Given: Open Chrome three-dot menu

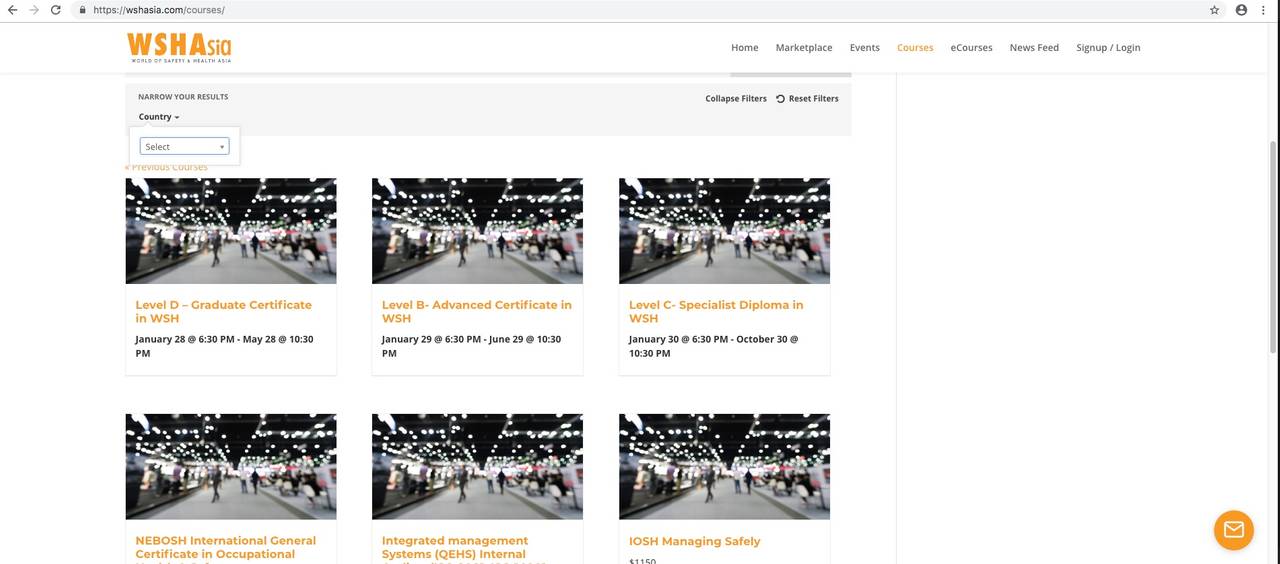Looking at the screenshot, I should point(1264,10).
